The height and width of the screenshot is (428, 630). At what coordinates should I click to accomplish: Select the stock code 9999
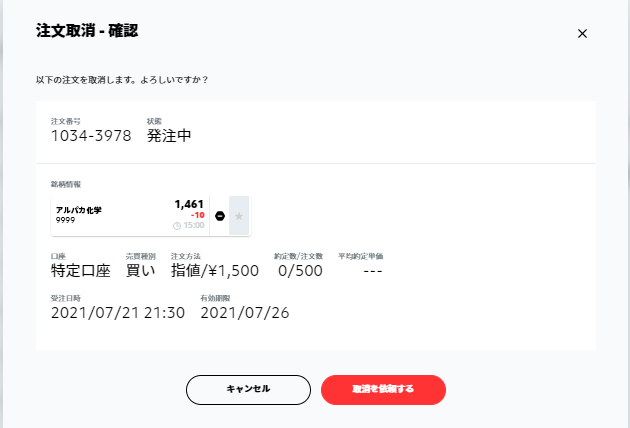click(x=65, y=220)
